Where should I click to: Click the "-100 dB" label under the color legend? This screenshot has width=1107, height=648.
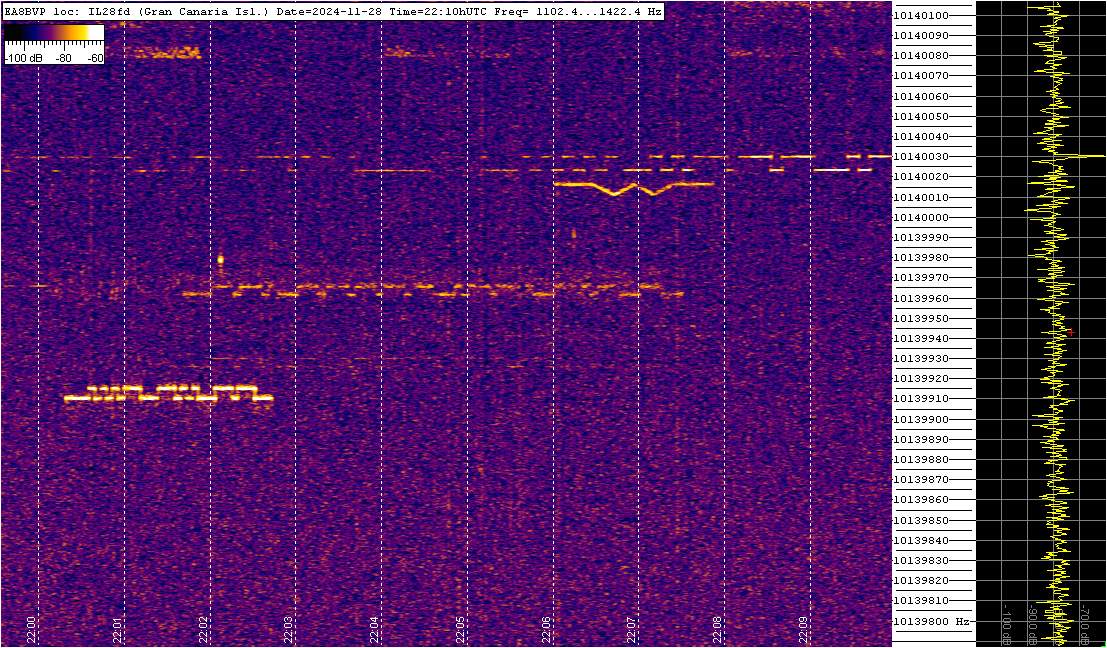coord(21,58)
